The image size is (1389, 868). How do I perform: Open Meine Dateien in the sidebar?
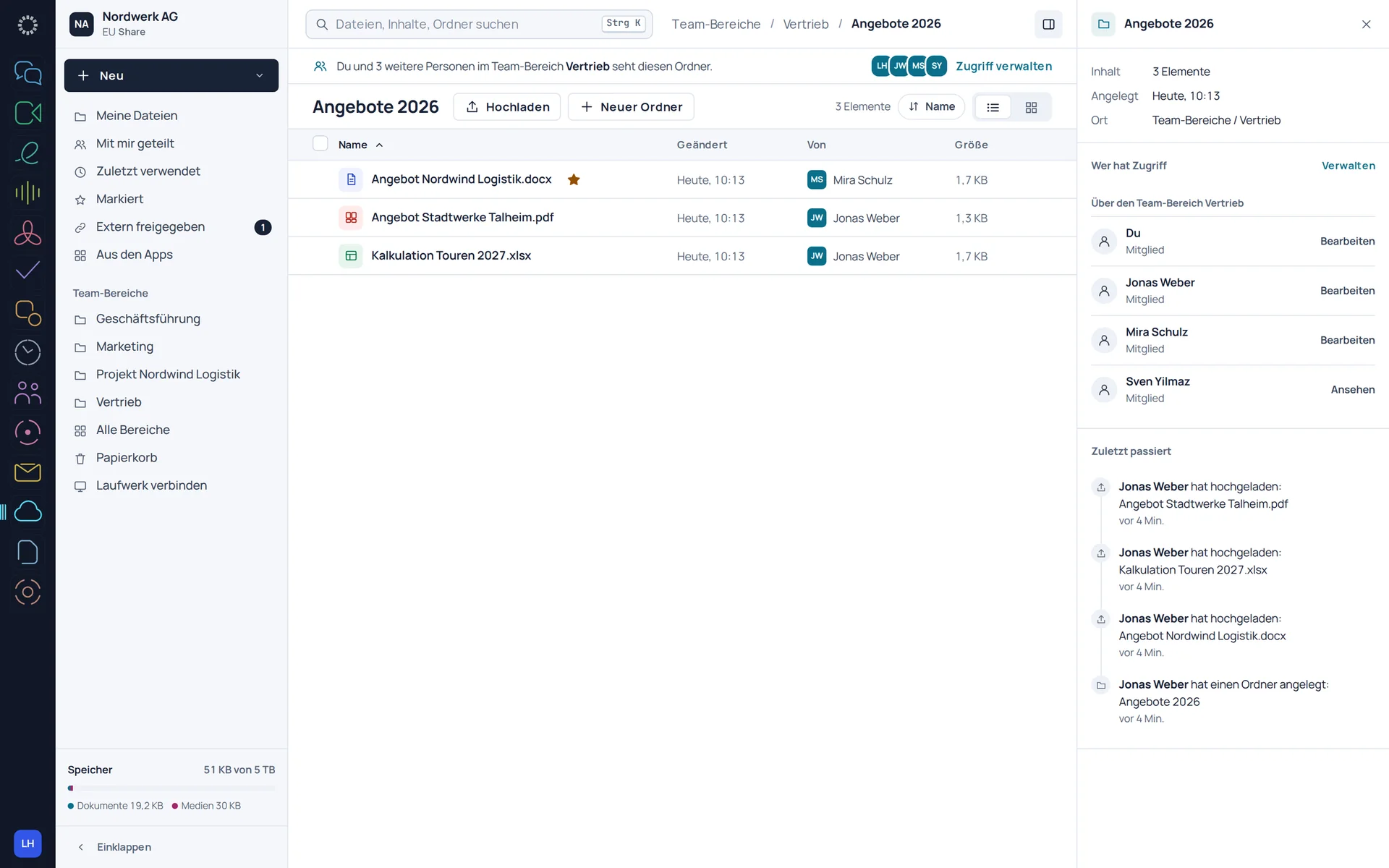171,116
